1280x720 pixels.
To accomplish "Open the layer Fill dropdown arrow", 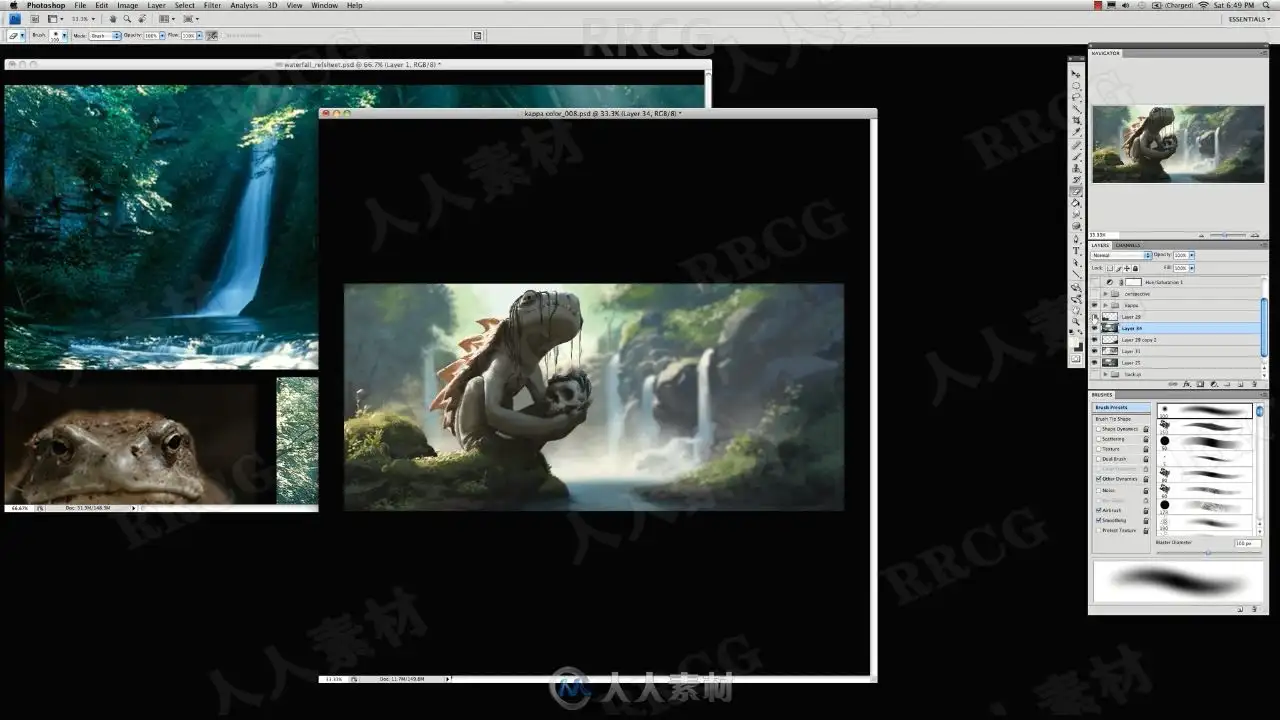I will 1192,268.
